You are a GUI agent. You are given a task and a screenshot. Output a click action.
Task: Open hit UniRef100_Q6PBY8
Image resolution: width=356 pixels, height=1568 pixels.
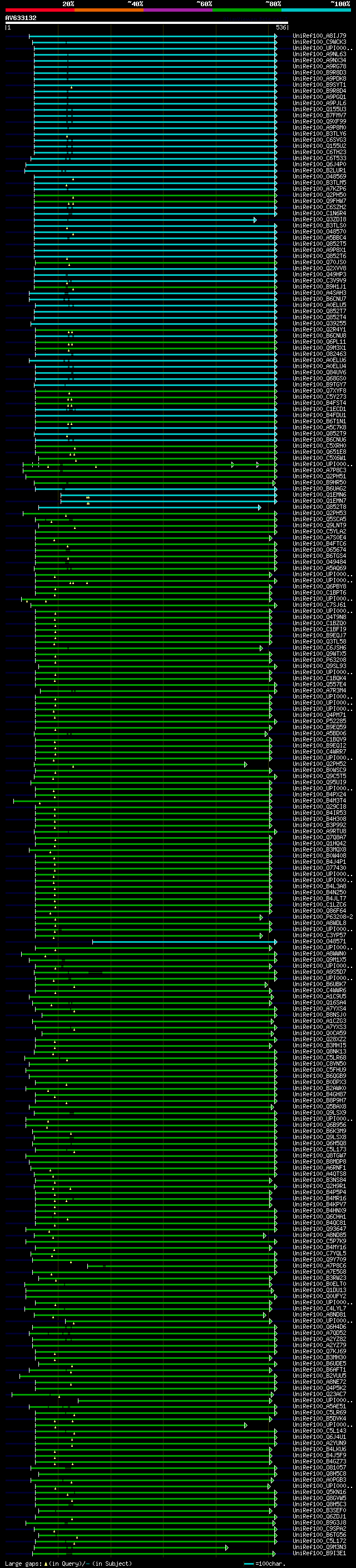point(319,587)
